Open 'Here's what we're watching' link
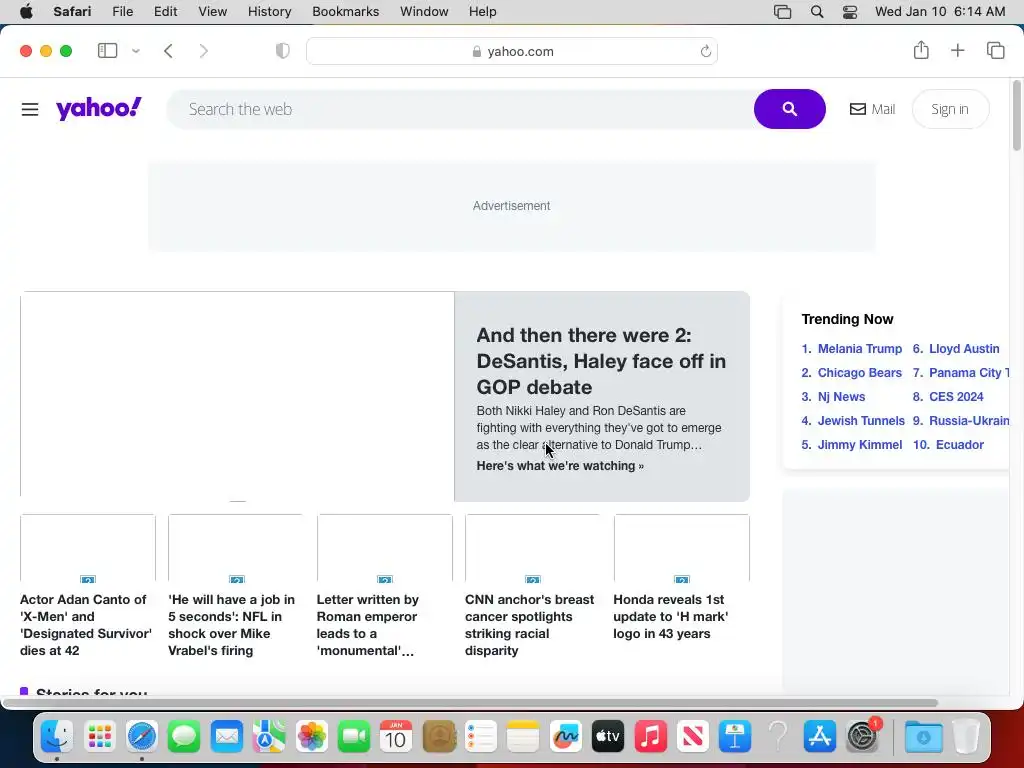1024x768 pixels. pos(560,466)
